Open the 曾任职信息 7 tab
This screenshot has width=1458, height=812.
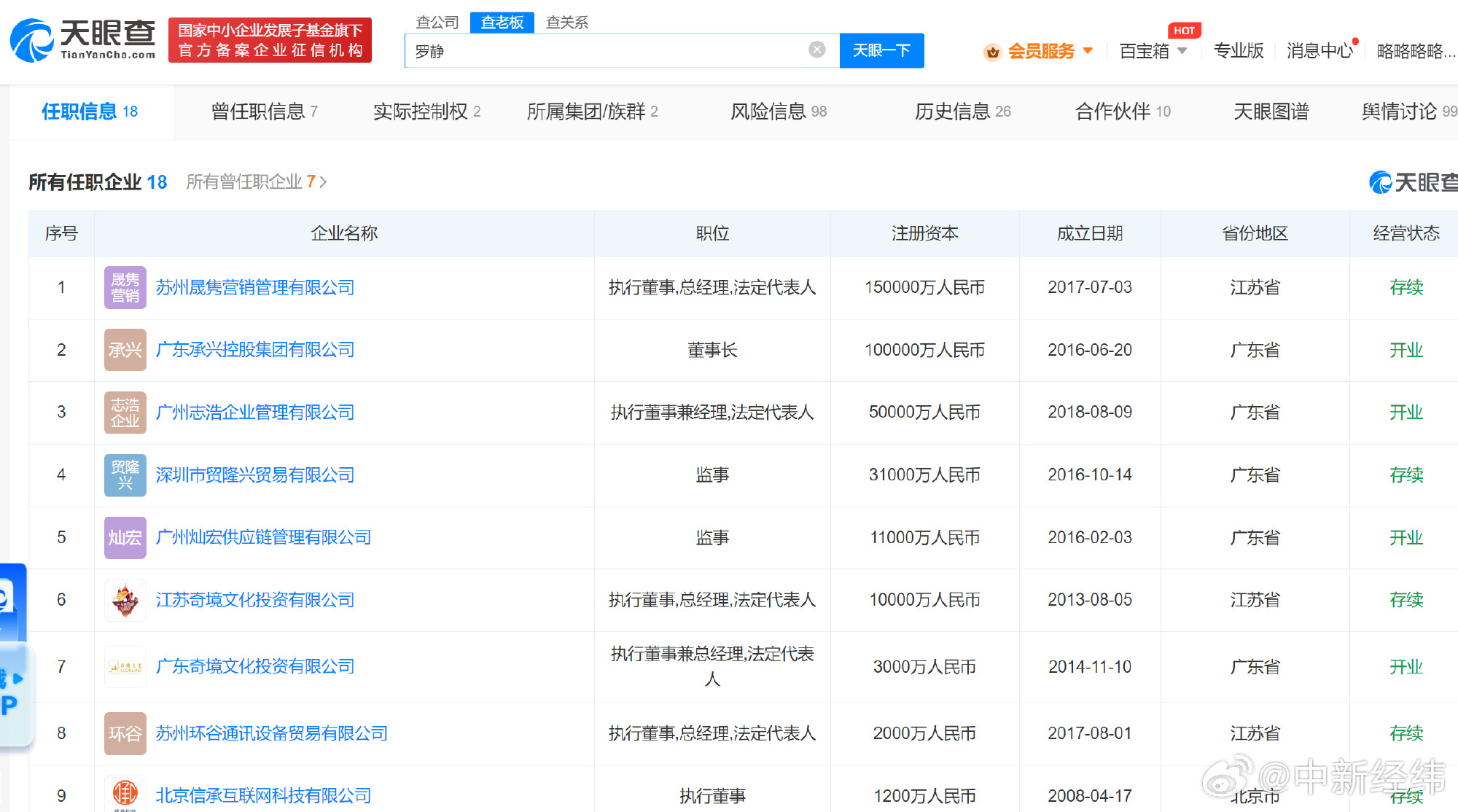265,112
